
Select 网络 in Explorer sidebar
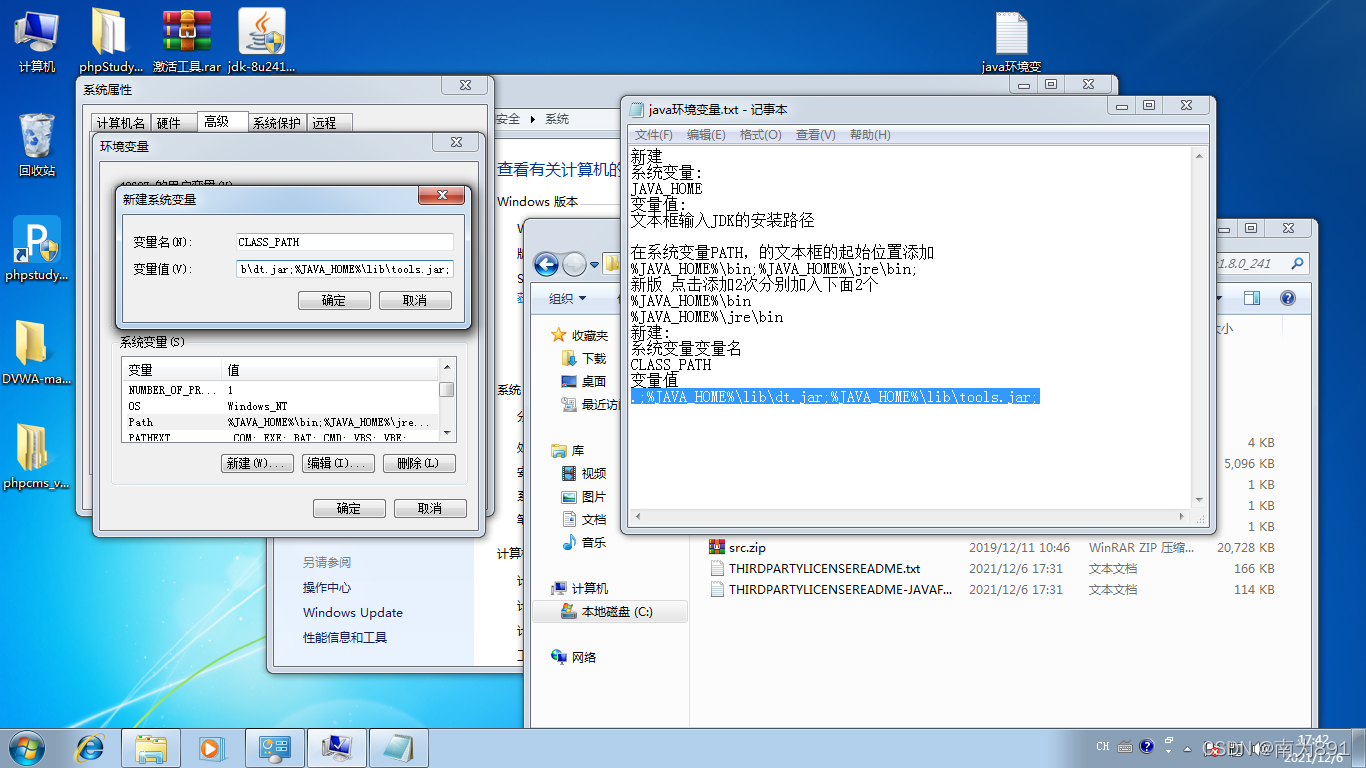click(574, 657)
